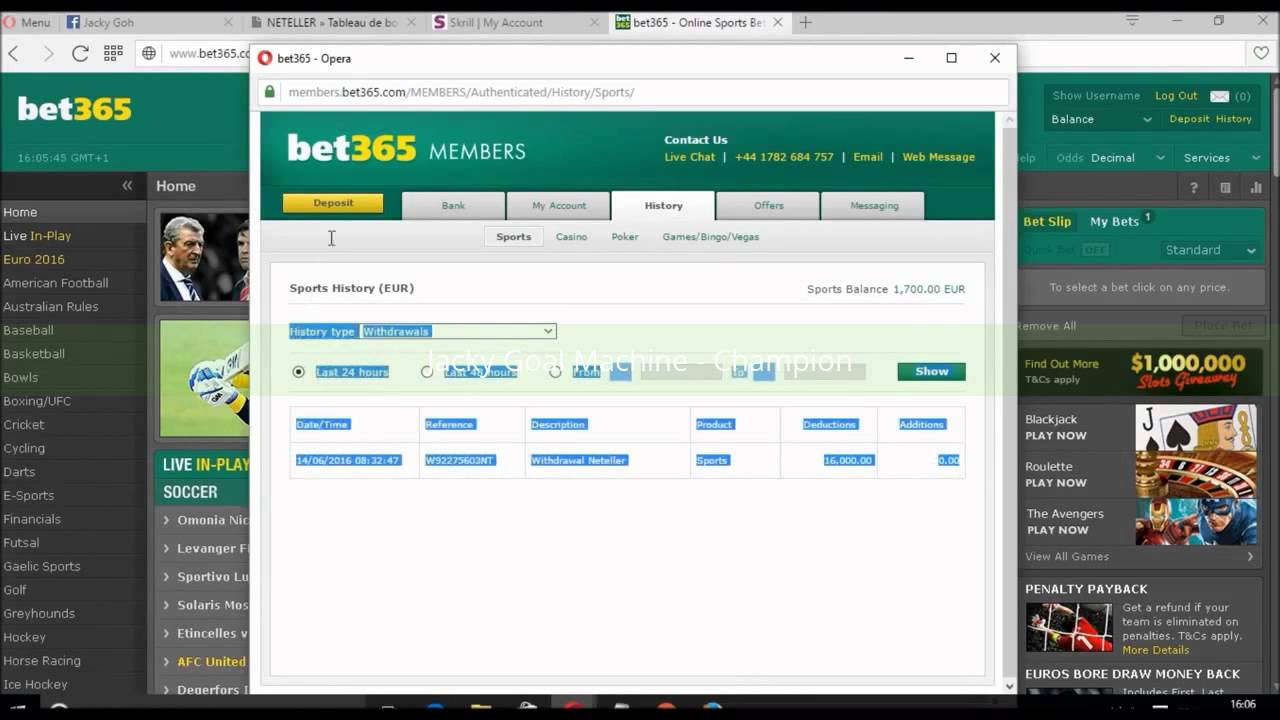This screenshot has width=1280, height=720.
Task: Click the yellow Deposit button
Action: 333,203
